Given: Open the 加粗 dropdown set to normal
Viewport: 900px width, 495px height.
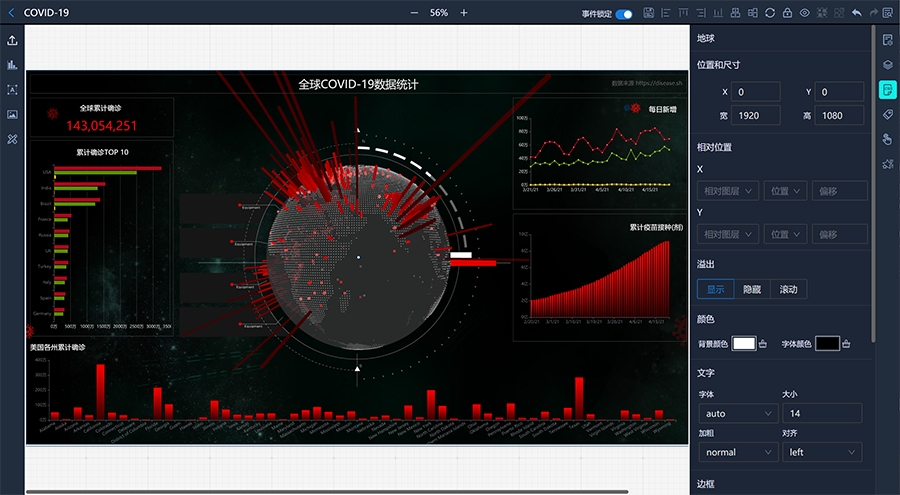Looking at the screenshot, I should (738, 453).
